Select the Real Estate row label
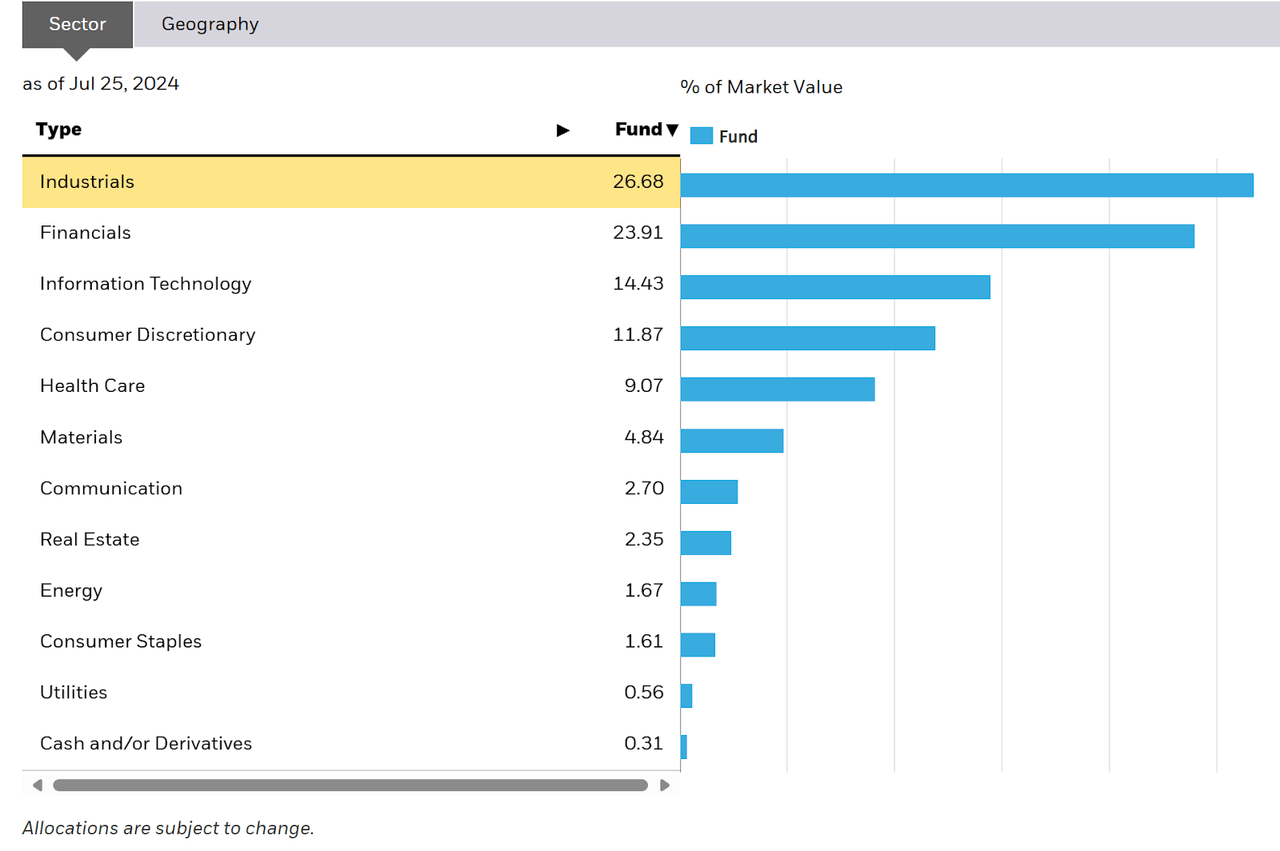 (x=90, y=539)
